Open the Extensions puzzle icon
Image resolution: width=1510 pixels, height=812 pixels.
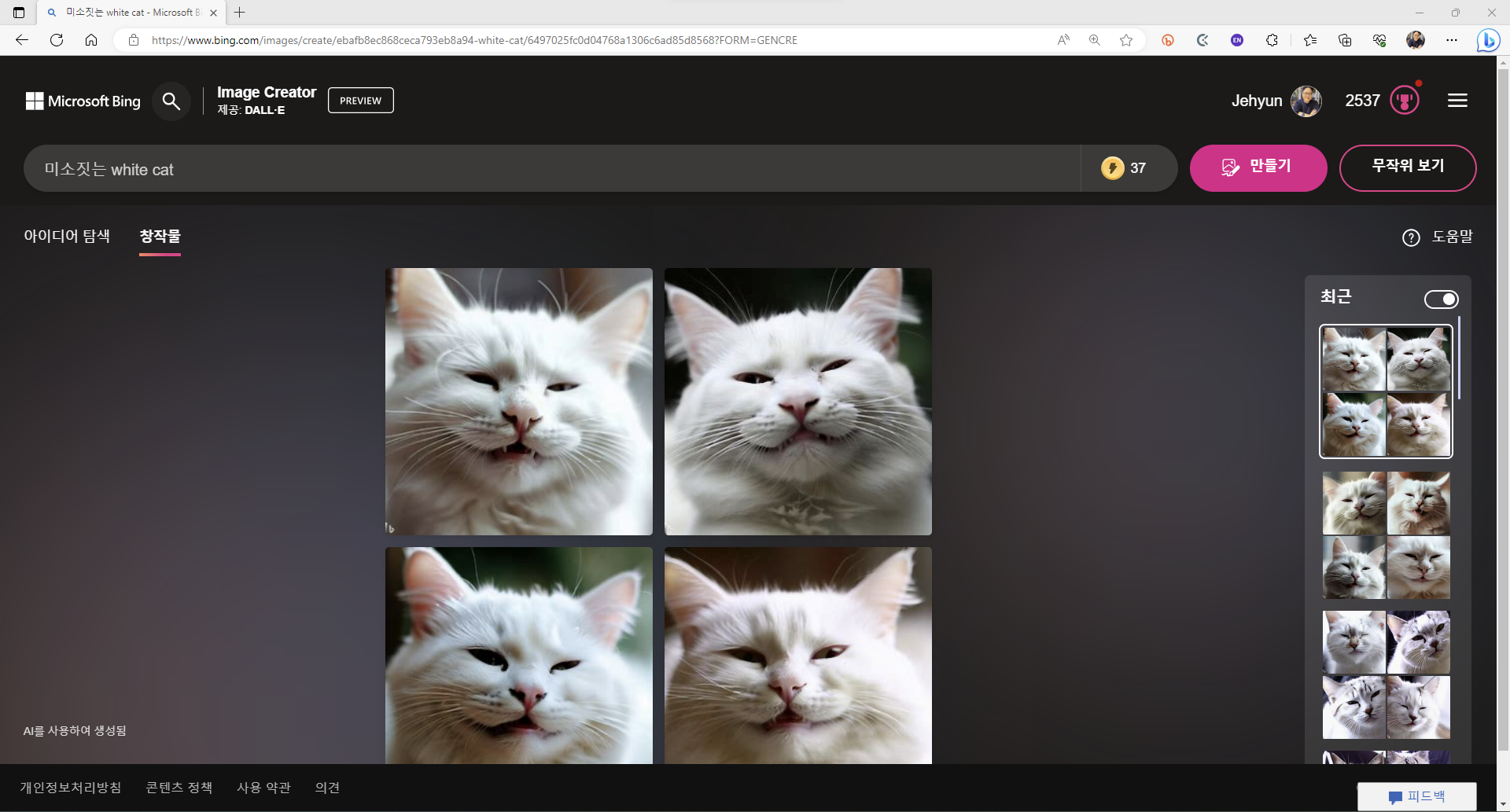point(1272,40)
